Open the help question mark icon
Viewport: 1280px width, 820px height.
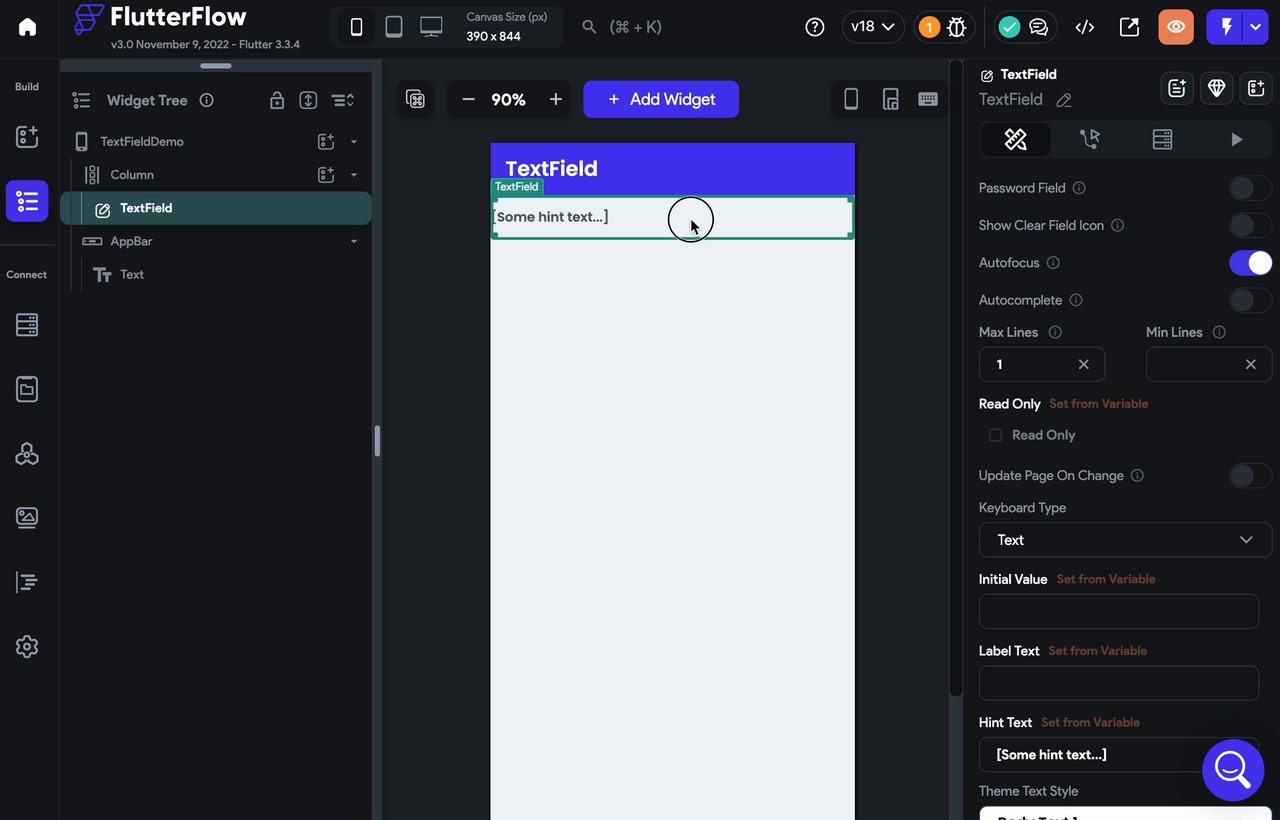click(x=815, y=27)
